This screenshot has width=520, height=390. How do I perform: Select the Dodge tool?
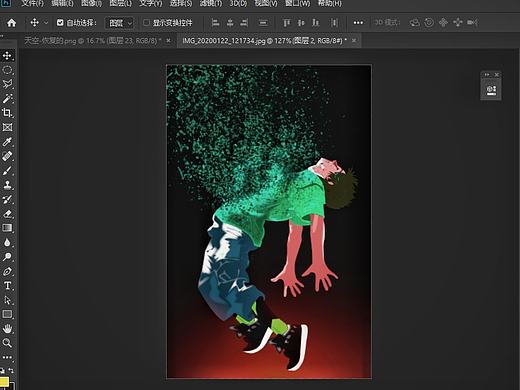pos(7,257)
